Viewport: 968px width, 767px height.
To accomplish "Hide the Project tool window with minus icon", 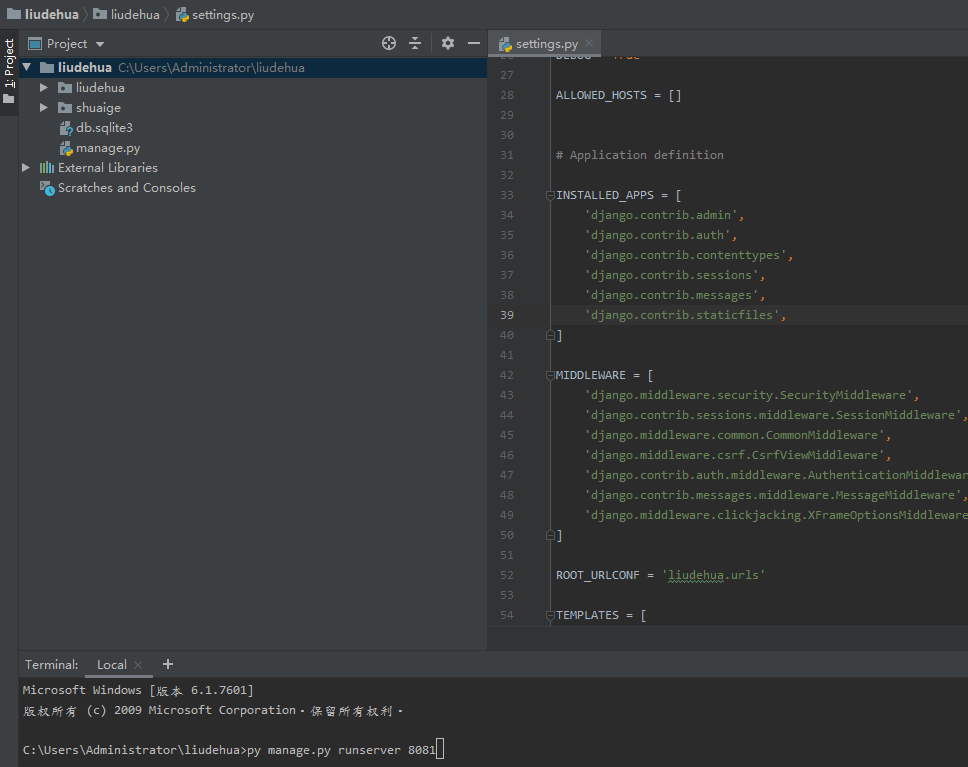I will point(474,43).
